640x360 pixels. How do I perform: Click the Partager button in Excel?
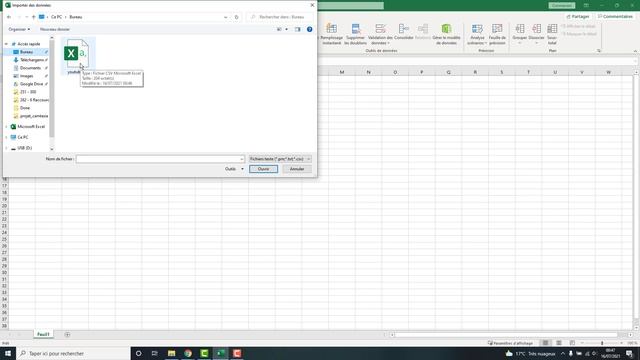click(x=578, y=17)
